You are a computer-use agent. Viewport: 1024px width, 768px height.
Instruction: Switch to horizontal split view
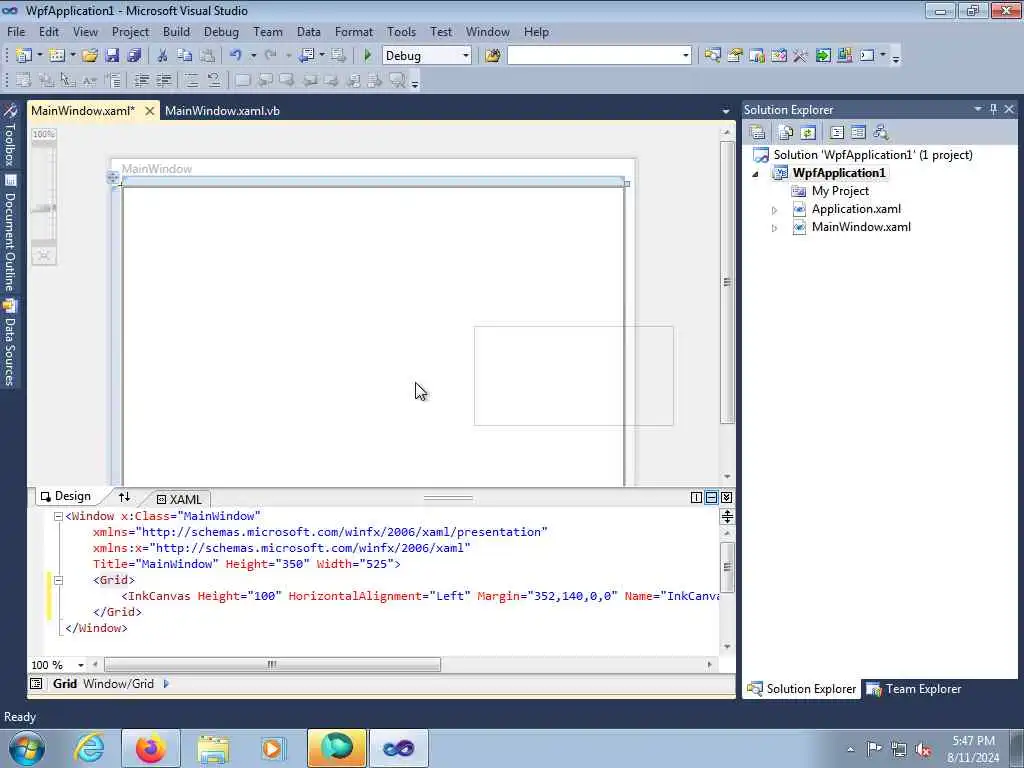(x=711, y=498)
